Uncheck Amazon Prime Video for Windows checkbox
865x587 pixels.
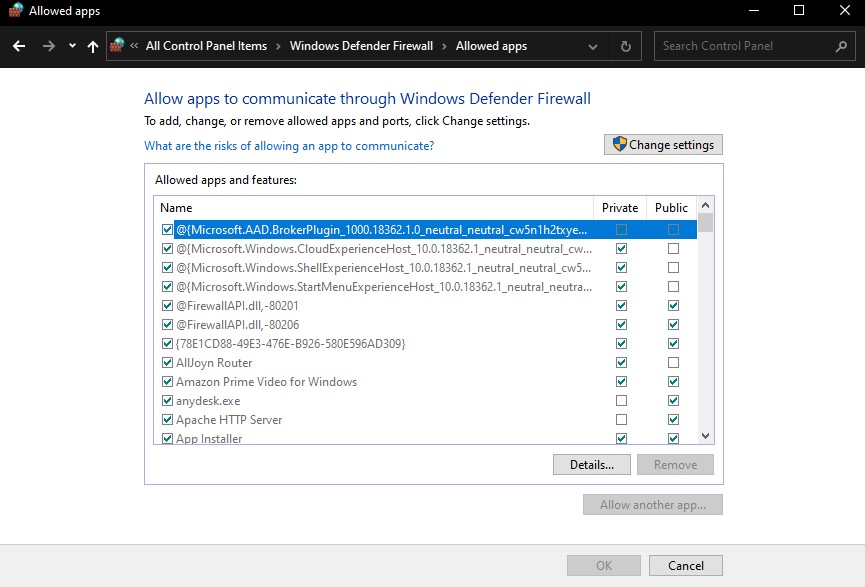(167, 382)
